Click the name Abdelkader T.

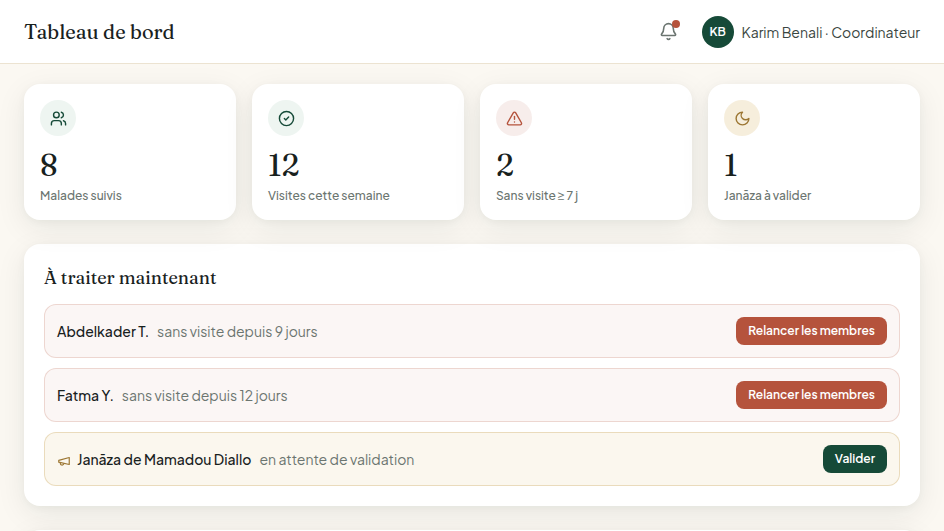102,332
